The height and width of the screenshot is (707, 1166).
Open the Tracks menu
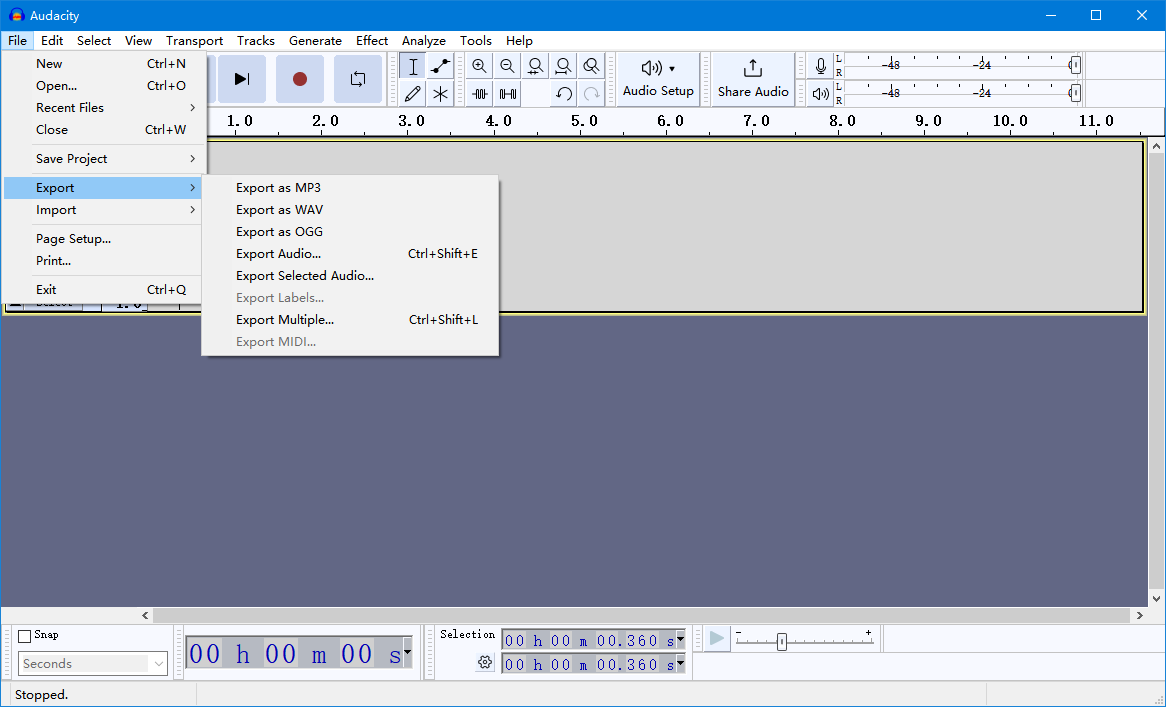(256, 41)
